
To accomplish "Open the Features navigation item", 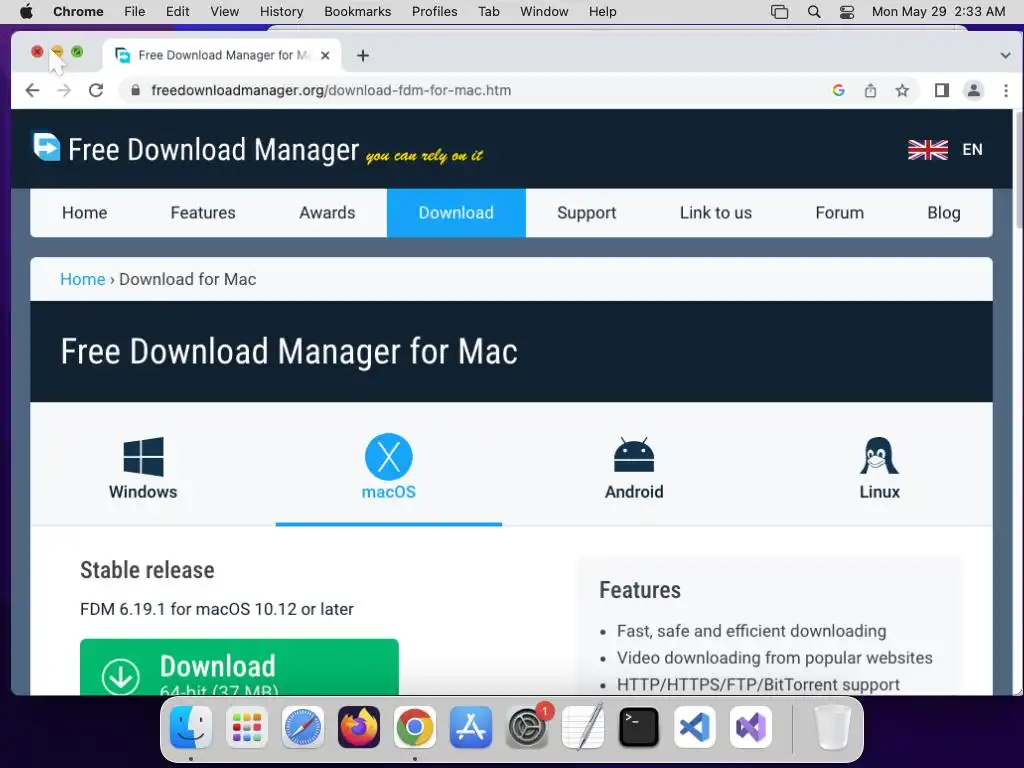I will click(203, 213).
